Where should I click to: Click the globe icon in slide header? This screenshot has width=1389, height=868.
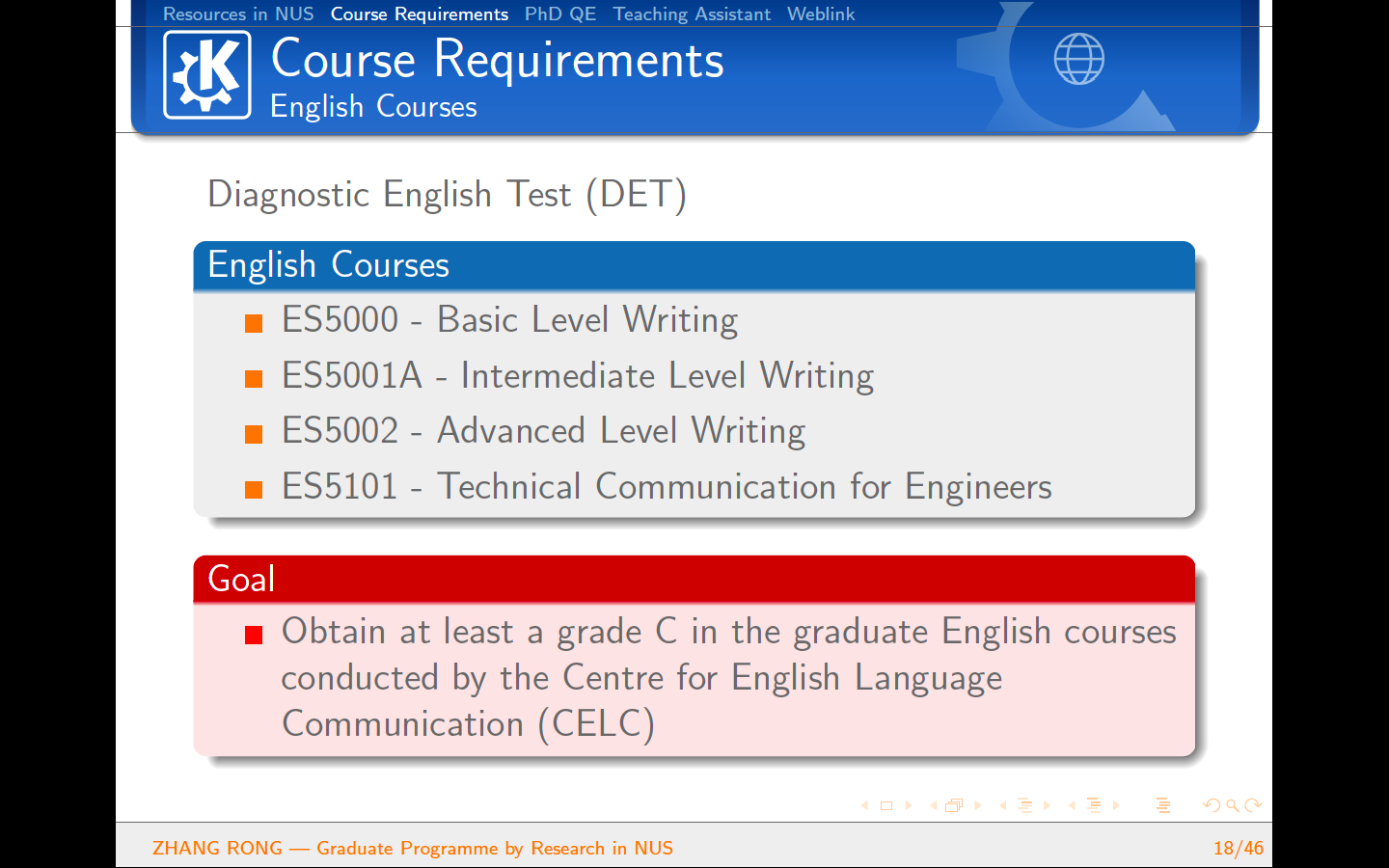pos(1078,59)
